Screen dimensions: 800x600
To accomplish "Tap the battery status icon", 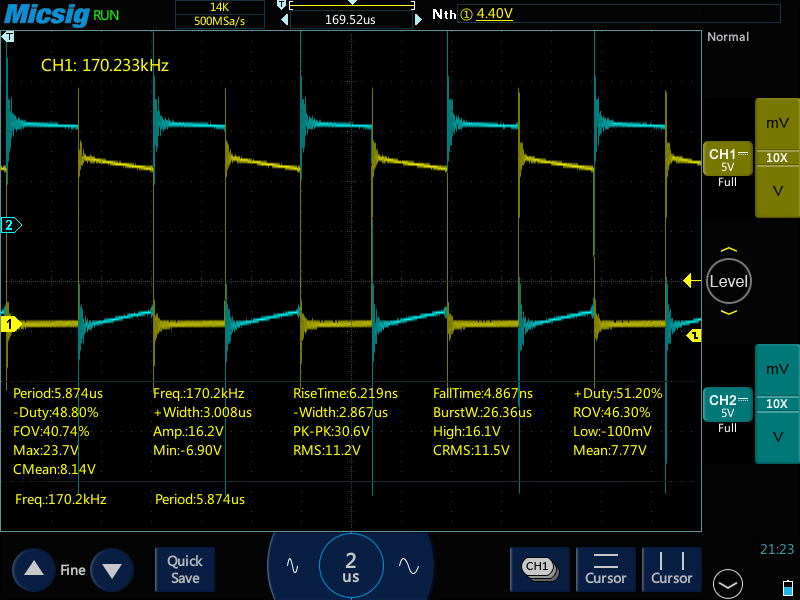I will (787, 587).
